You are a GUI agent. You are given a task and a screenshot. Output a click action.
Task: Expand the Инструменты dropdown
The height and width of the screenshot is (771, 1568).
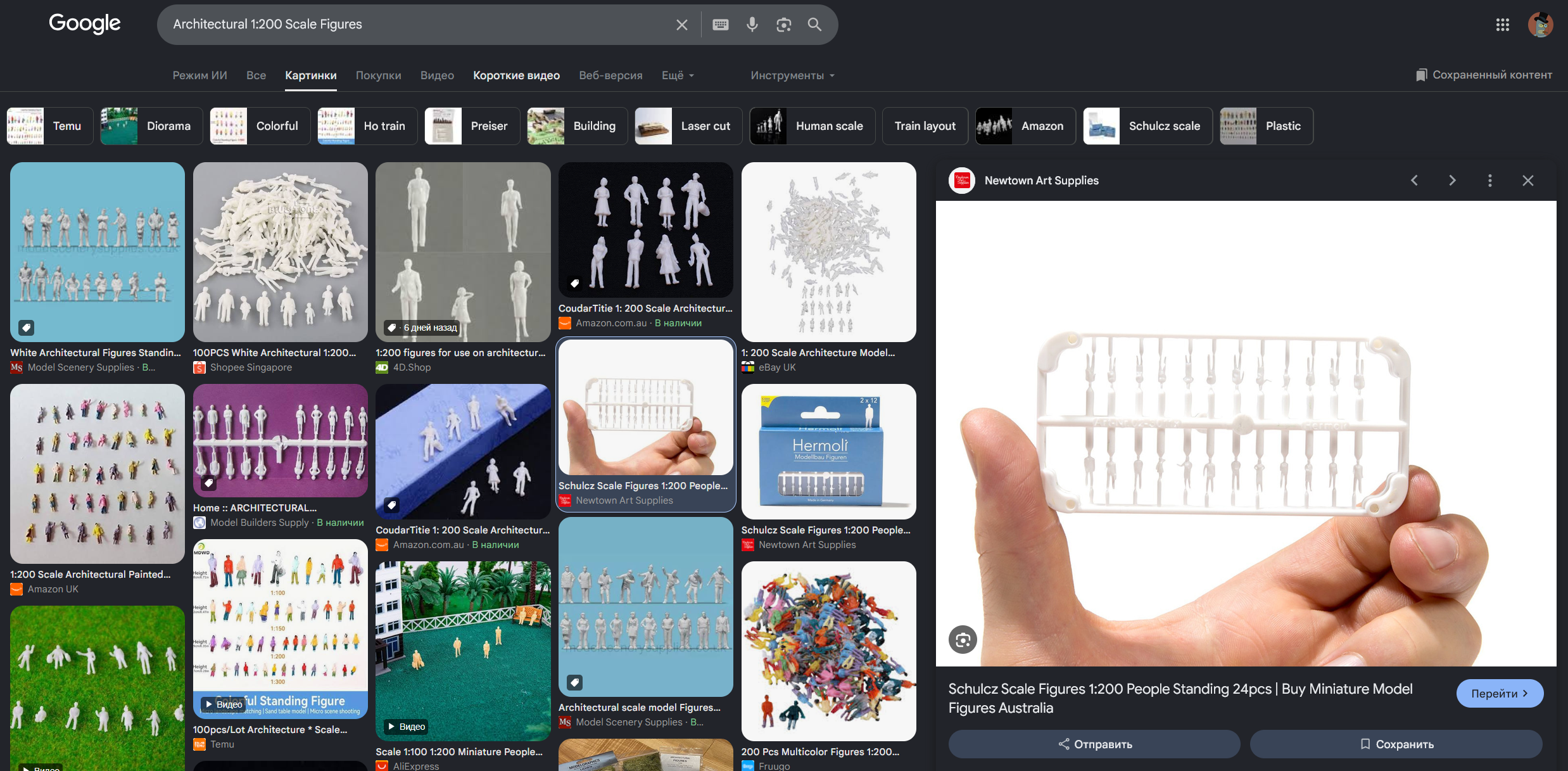[x=793, y=75]
